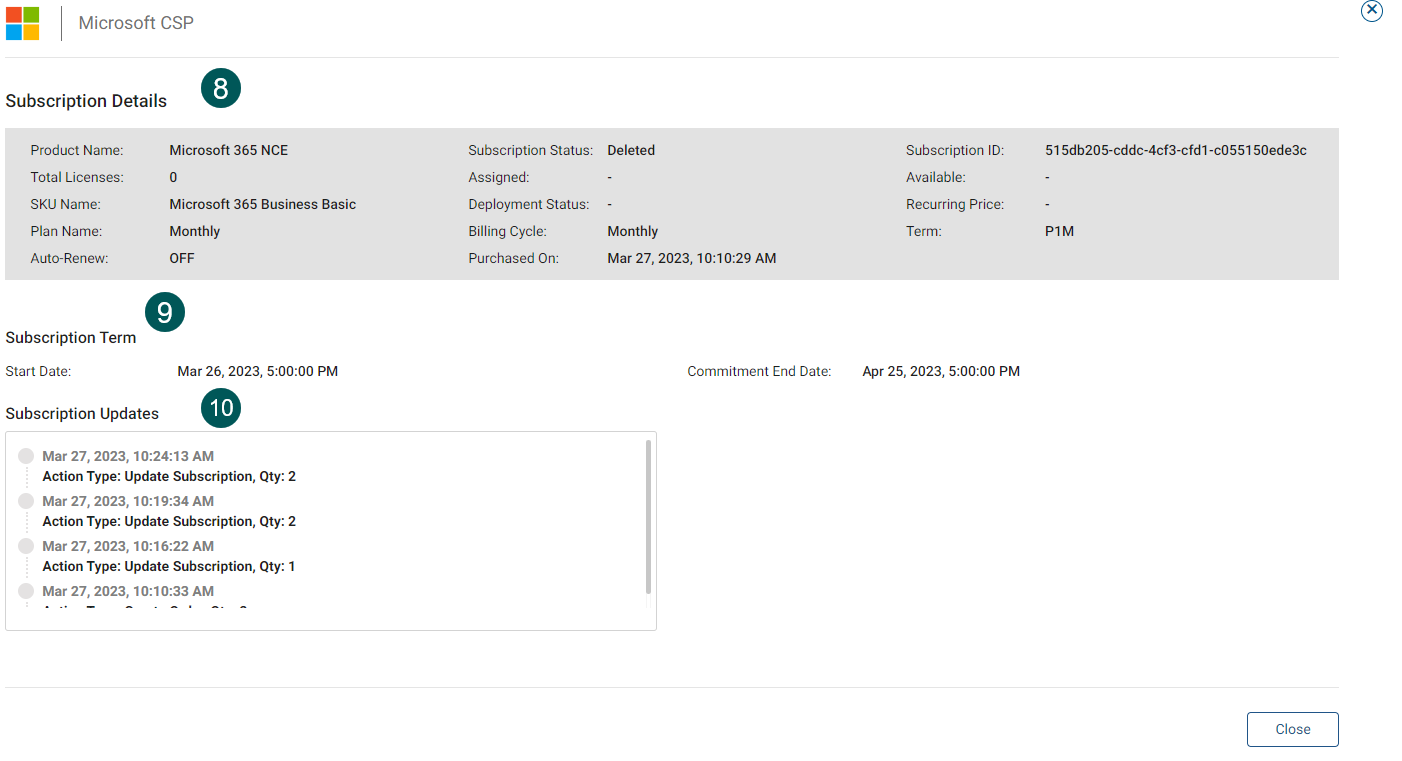Click the Start Date 'Mar 26, 2023, 5:00:00 PM'

[x=258, y=371]
